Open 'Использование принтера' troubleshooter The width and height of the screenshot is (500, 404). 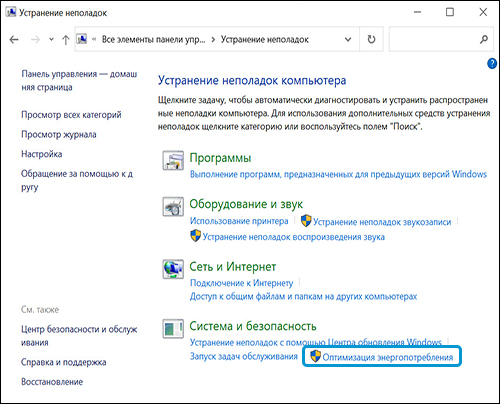(239, 221)
